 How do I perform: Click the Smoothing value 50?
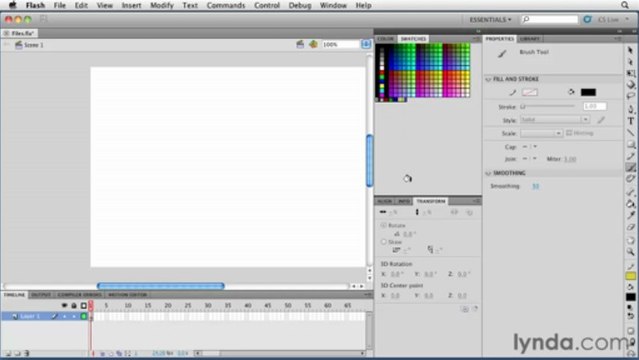click(535, 186)
